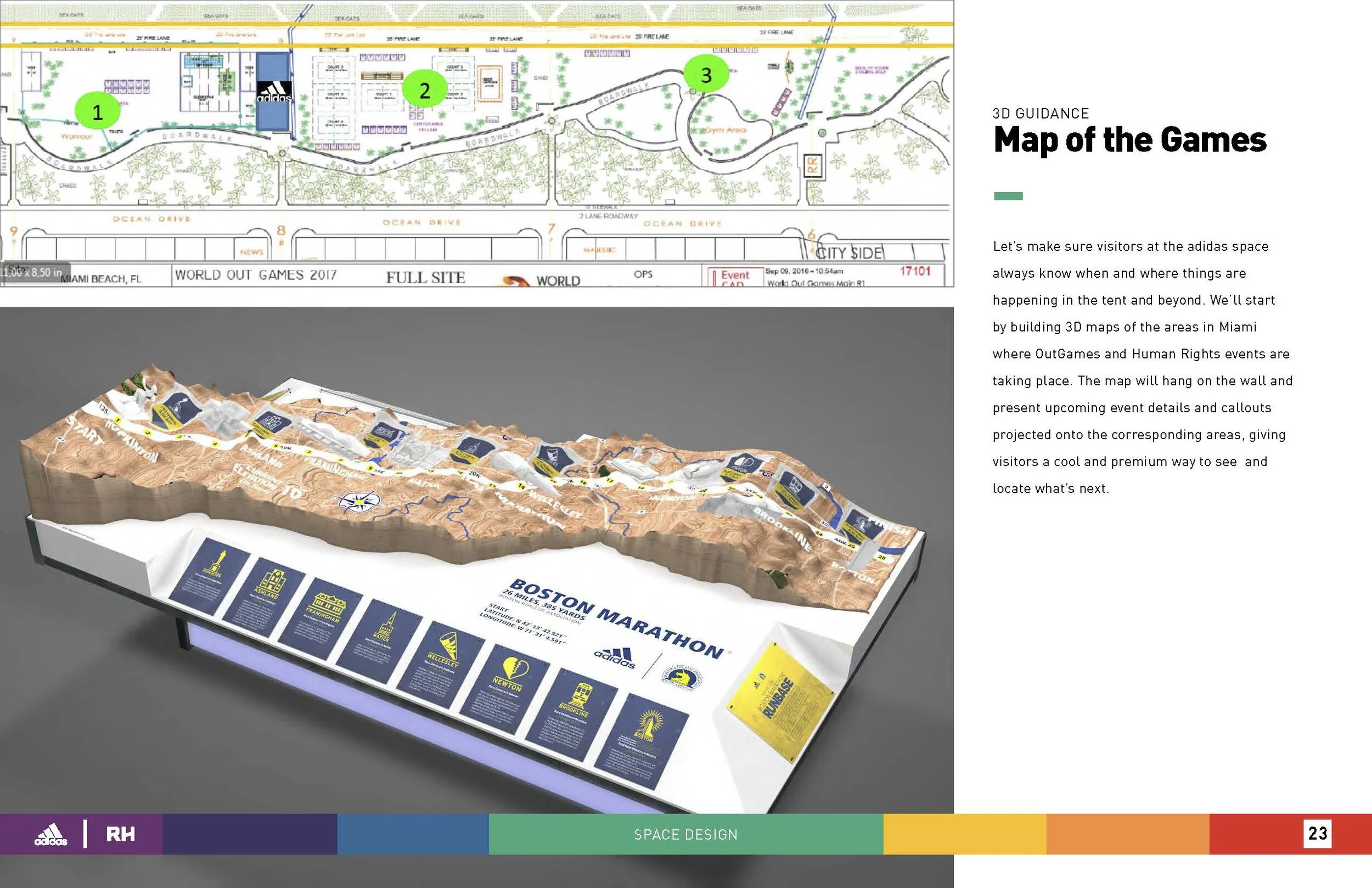Pick the green marker numbered 3 on the site map
1372x888 pixels.
(x=706, y=73)
